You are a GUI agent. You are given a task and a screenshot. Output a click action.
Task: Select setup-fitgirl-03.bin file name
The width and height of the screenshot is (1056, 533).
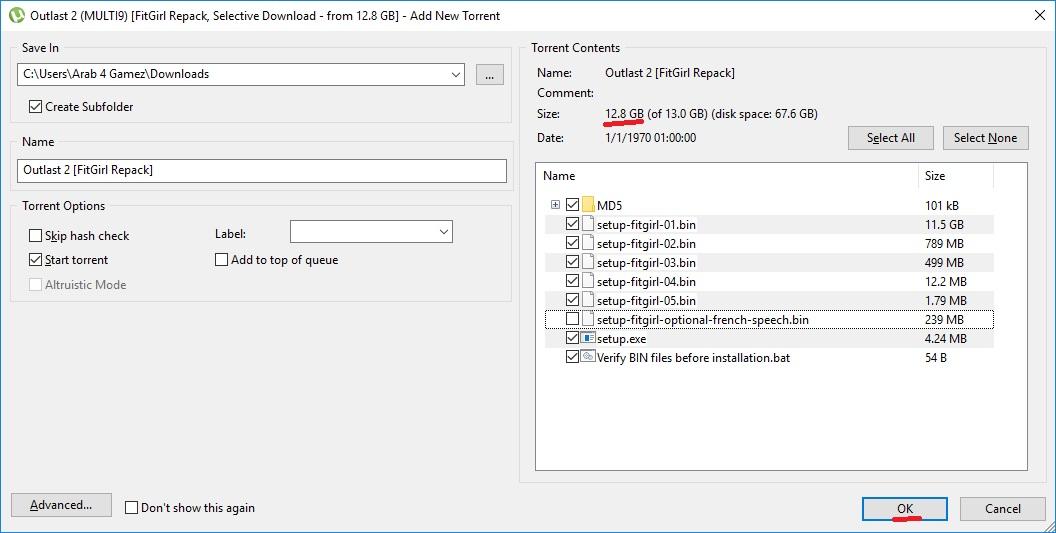coord(646,262)
